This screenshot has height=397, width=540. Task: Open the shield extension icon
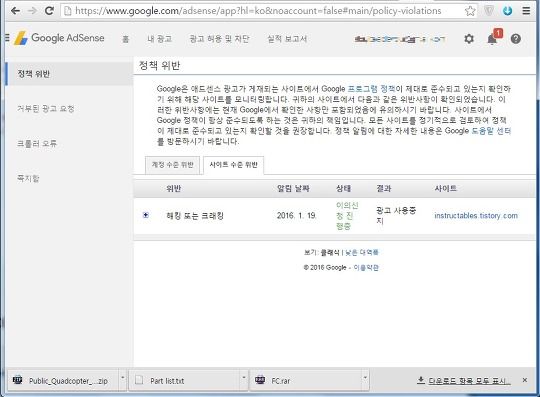tap(489, 11)
